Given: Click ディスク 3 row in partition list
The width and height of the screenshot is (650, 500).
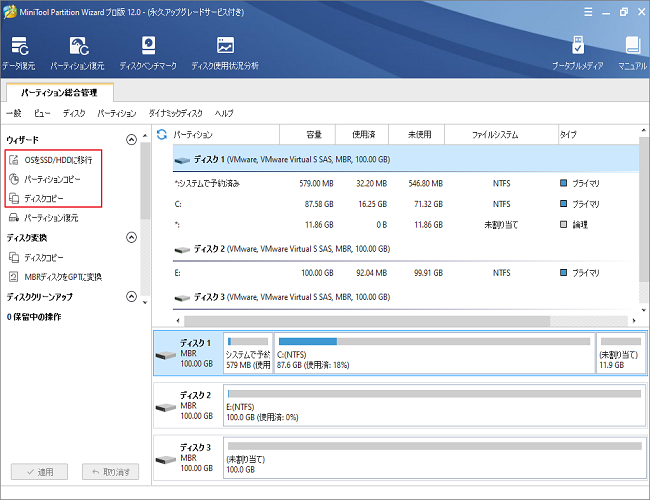Looking at the screenshot, I should [405, 297].
